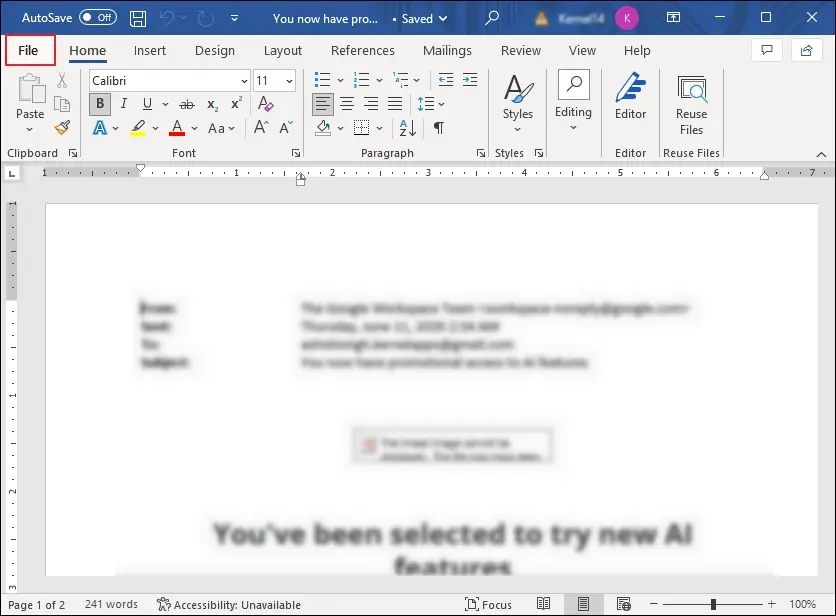Click the Shading paint bucket icon
This screenshot has width=836, height=616.
tap(323, 128)
